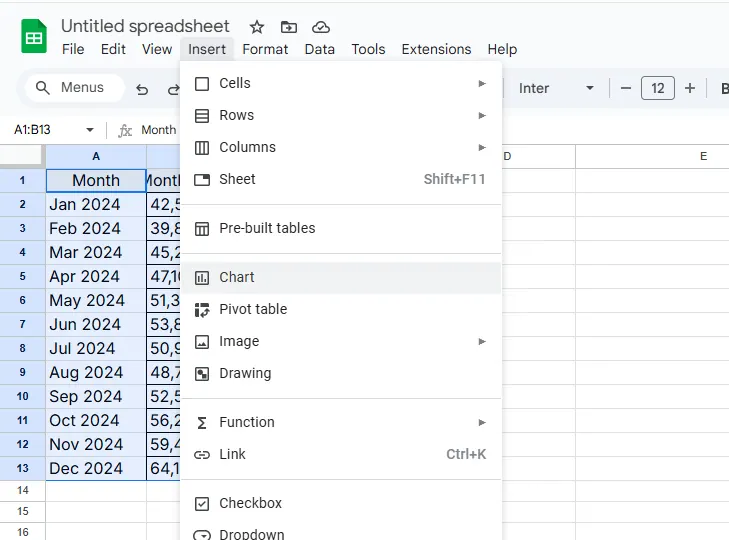Viewport: 729px width, 540px height.
Task: Open the Format menu
Action: [265, 49]
